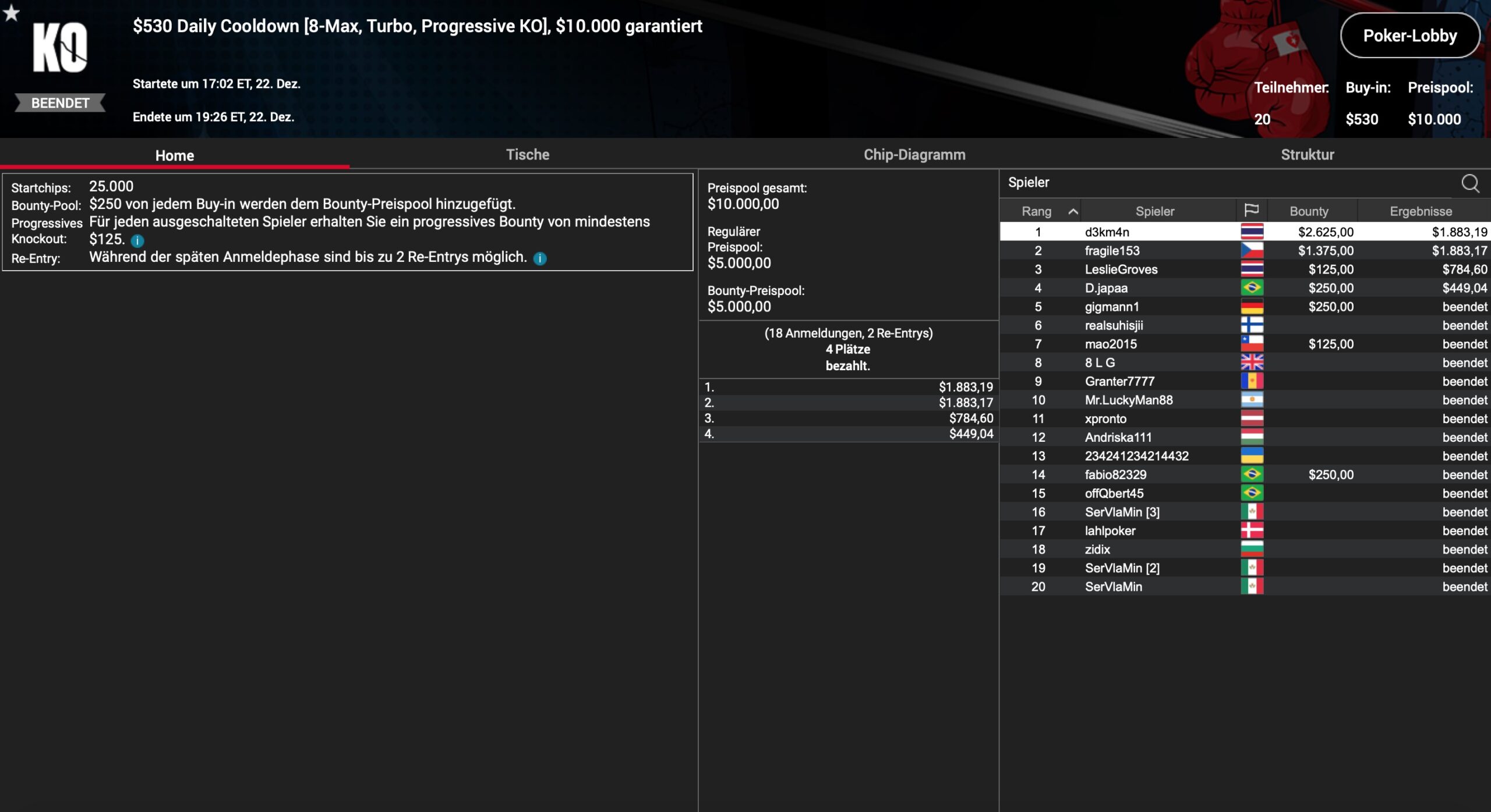
Task: Sort by Ergebnisse column header
Action: tap(1421, 211)
